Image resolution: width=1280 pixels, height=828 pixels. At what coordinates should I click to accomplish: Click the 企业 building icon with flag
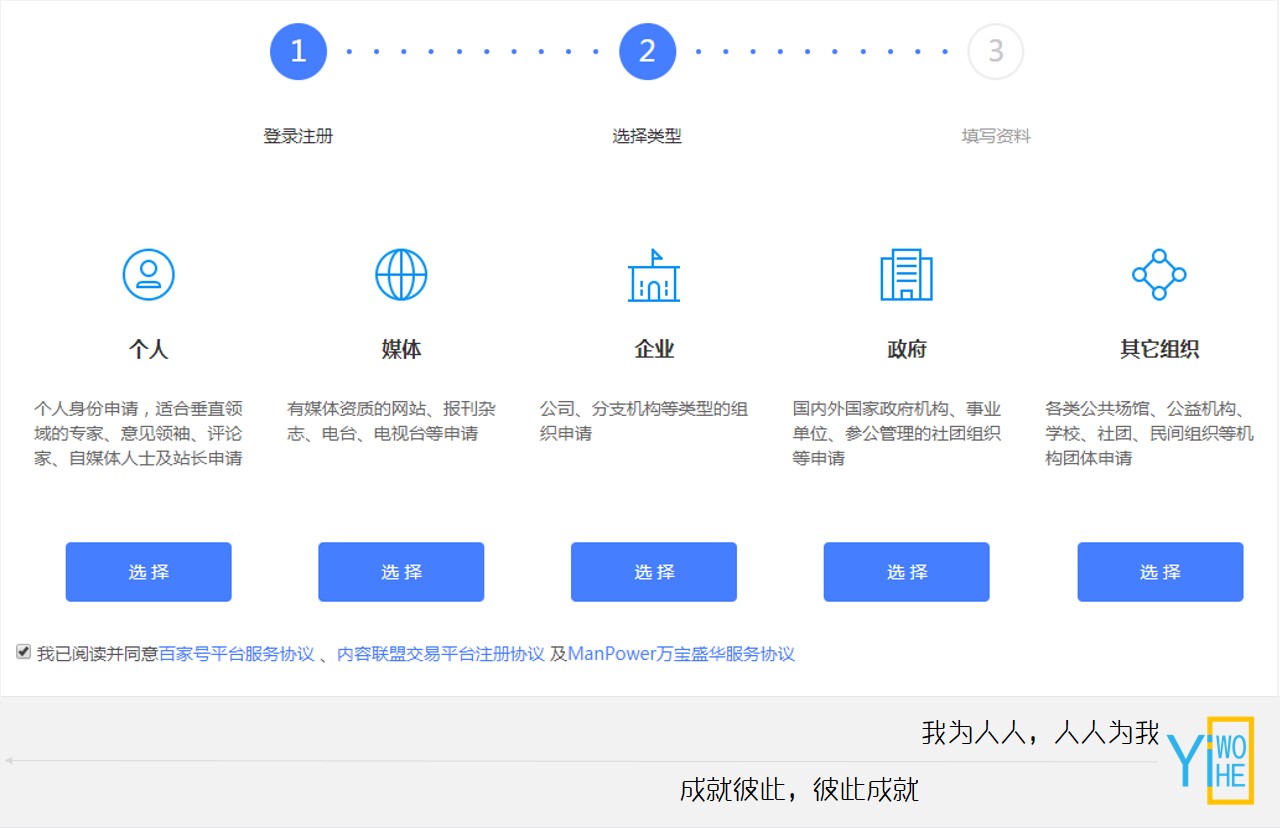(x=653, y=277)
